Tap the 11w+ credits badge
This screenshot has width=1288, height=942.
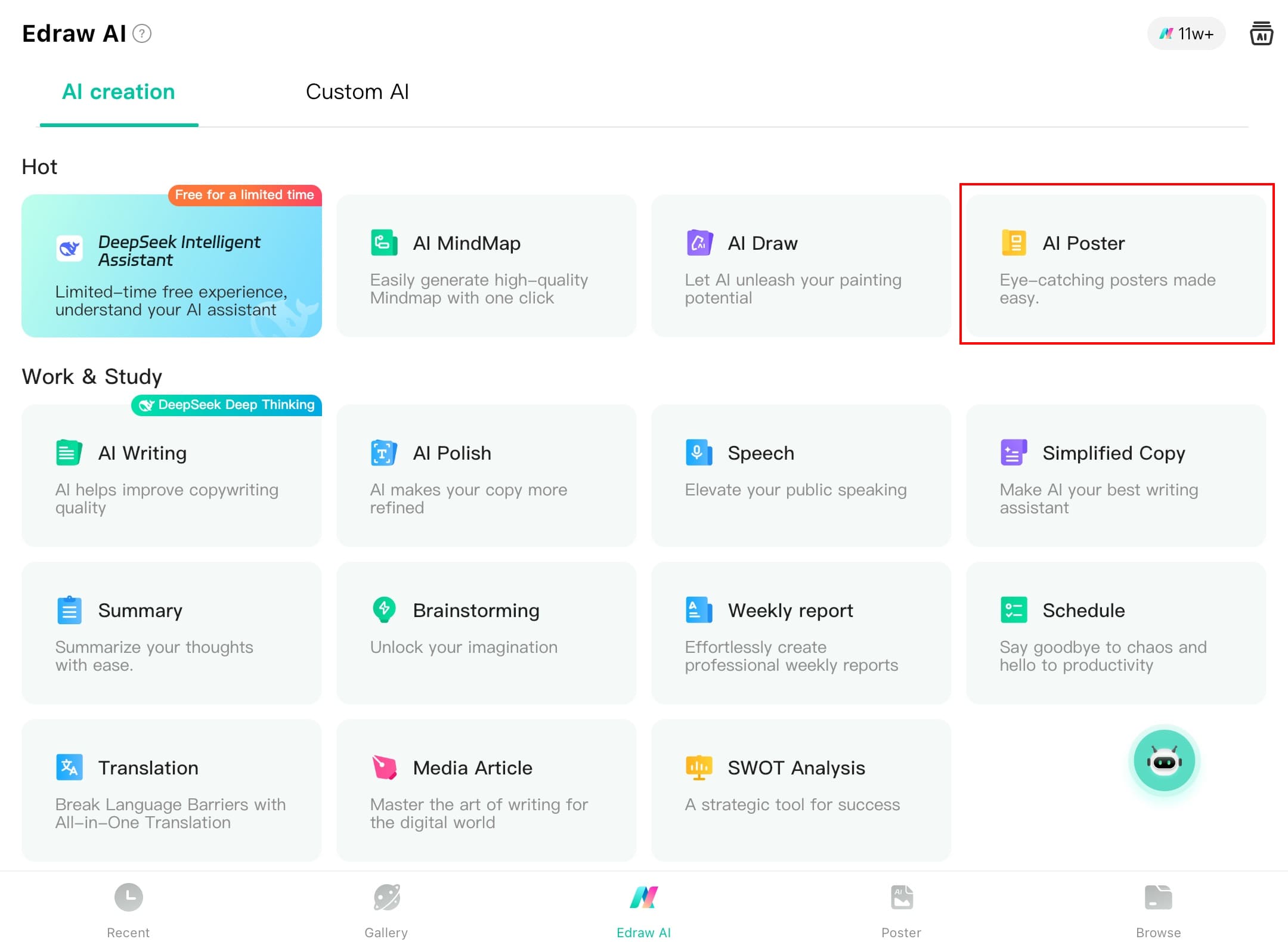tap(1186, 33)
